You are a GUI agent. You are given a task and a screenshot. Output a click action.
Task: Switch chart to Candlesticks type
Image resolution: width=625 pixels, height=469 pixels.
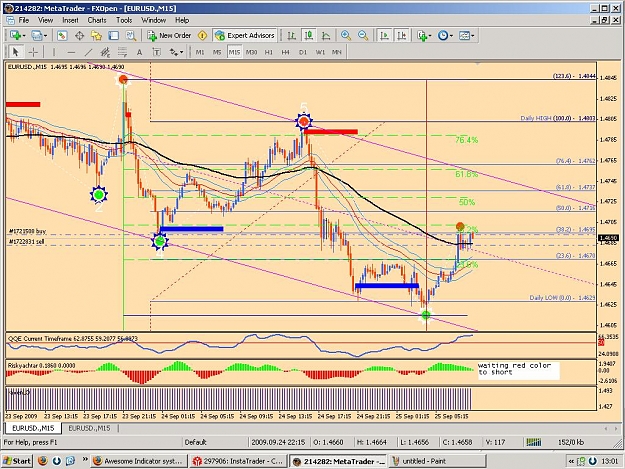(x=309, y=35)
